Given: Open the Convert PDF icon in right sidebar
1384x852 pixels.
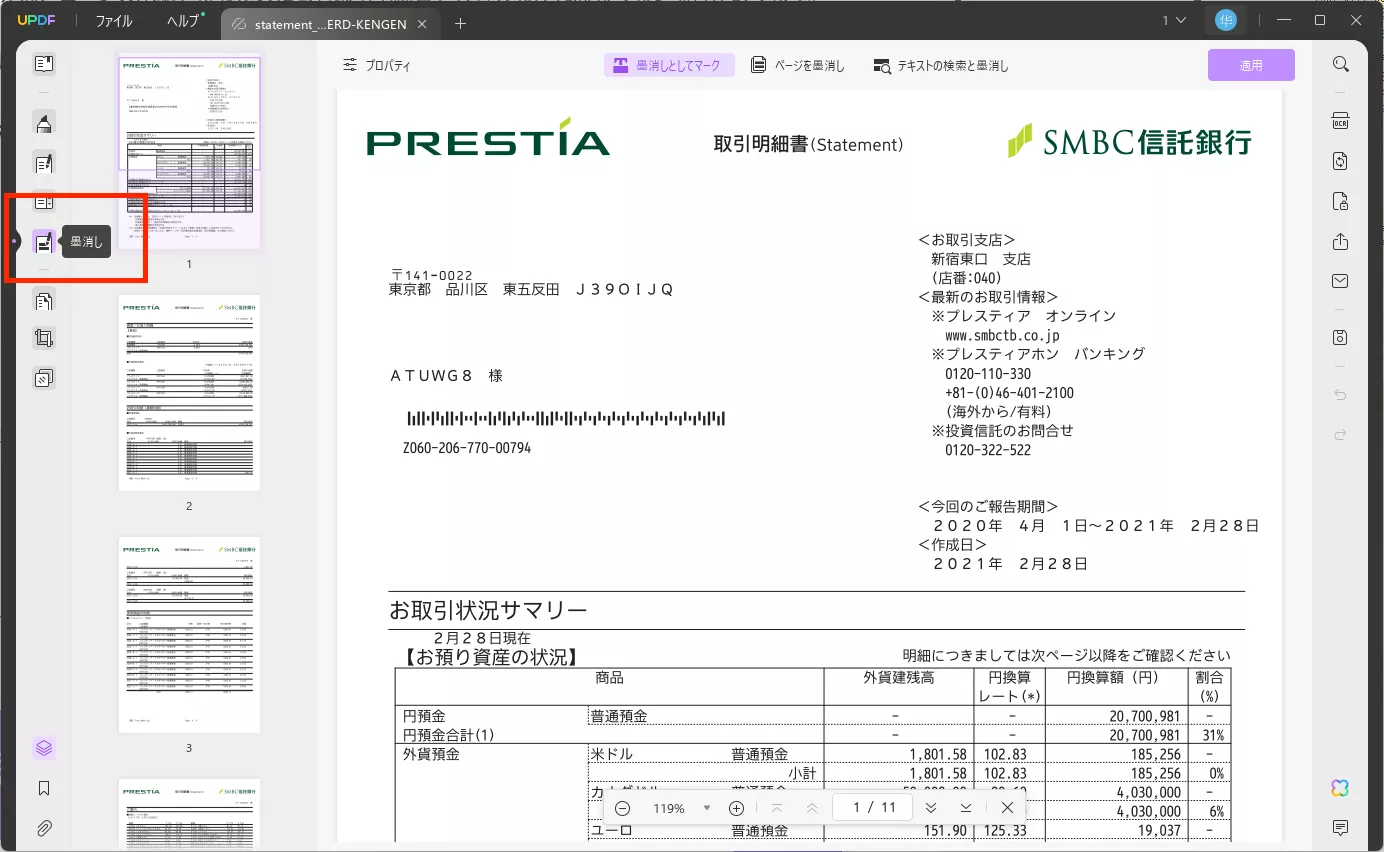Looking at the screenshot, I should (x=1340, y=162).
